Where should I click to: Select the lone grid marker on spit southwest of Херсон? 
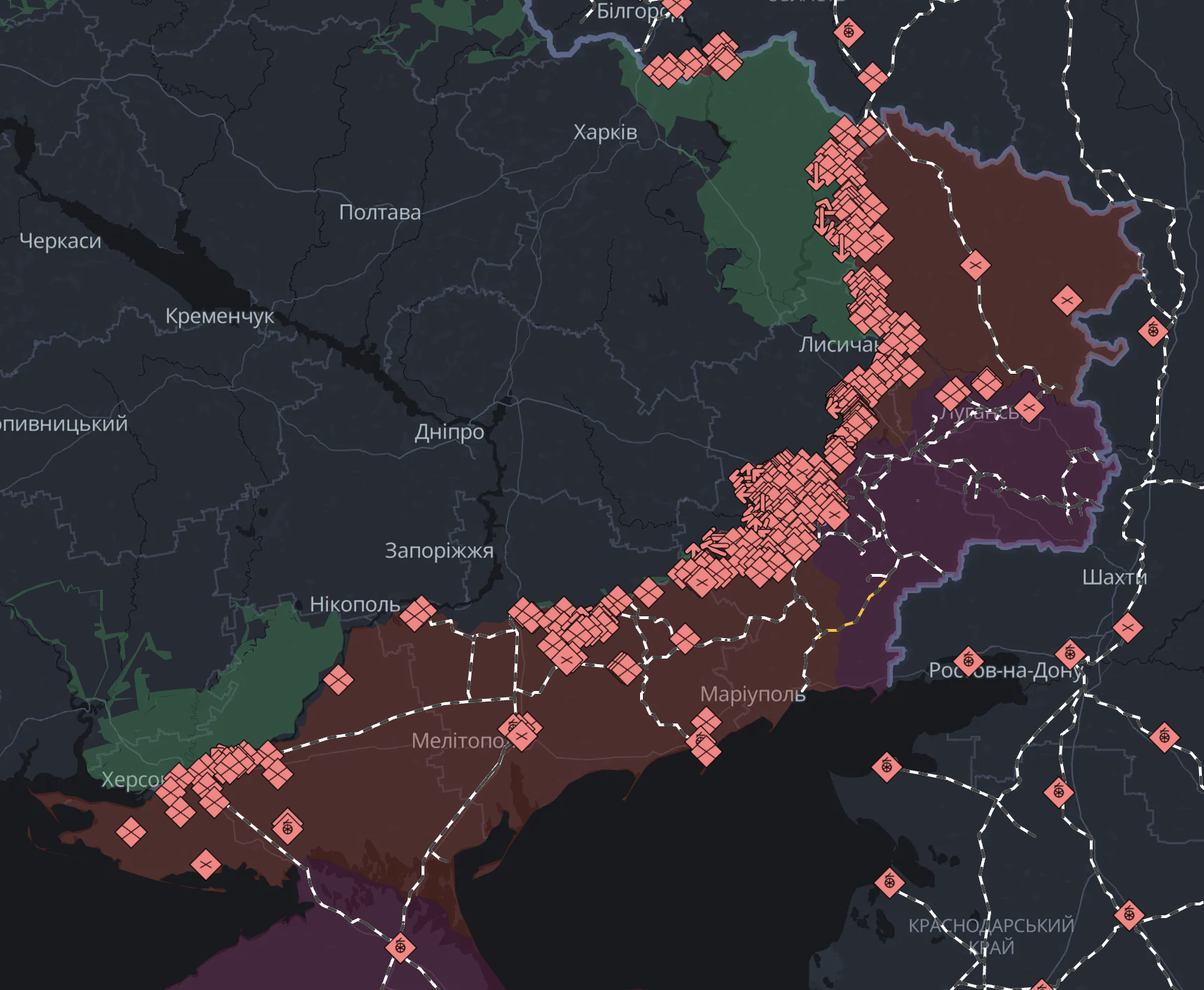130,832
